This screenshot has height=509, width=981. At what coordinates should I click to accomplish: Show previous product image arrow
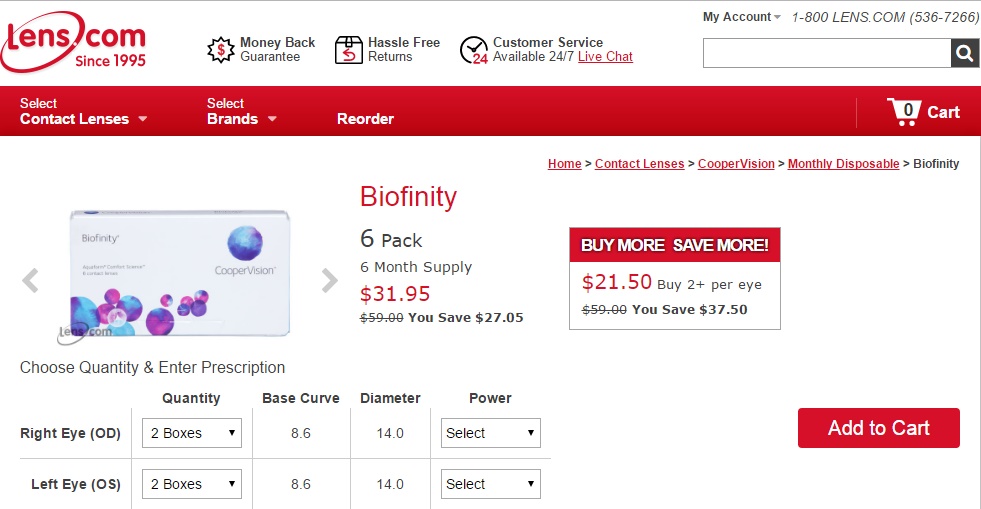[30, 280]
